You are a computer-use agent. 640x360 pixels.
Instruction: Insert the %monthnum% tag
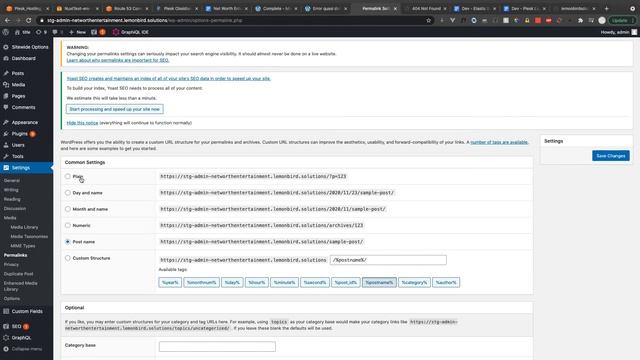(x=202, y=282)
